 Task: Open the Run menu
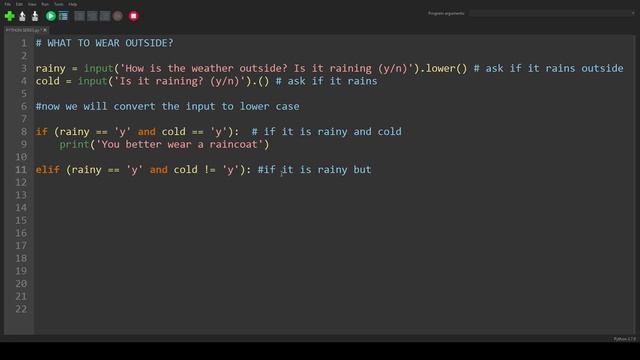point(45,4)
